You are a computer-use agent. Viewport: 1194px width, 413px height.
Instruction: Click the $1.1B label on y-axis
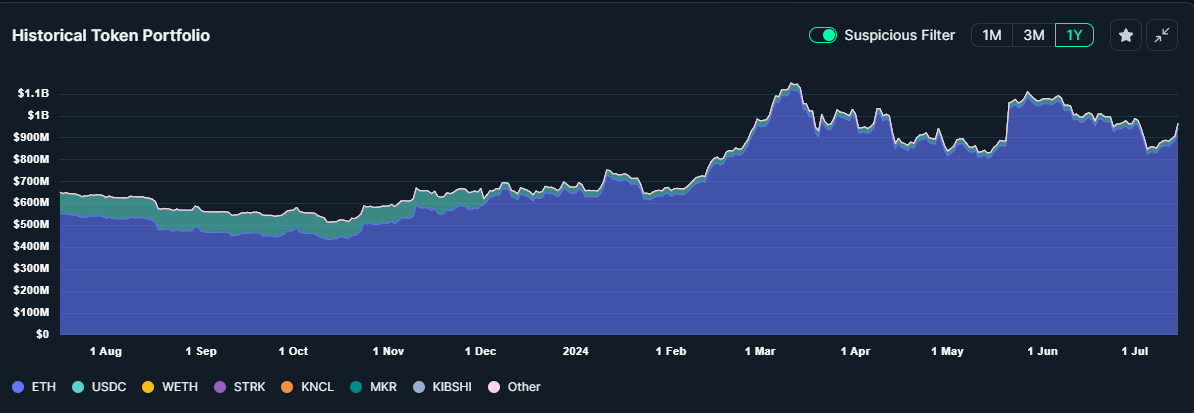tap(33, 93)
